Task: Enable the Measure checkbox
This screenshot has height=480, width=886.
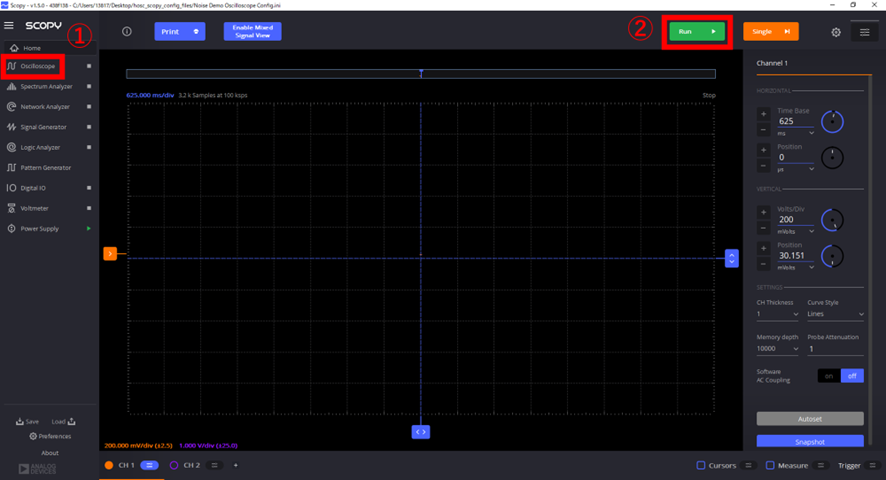Action: [x=770, y=465]
